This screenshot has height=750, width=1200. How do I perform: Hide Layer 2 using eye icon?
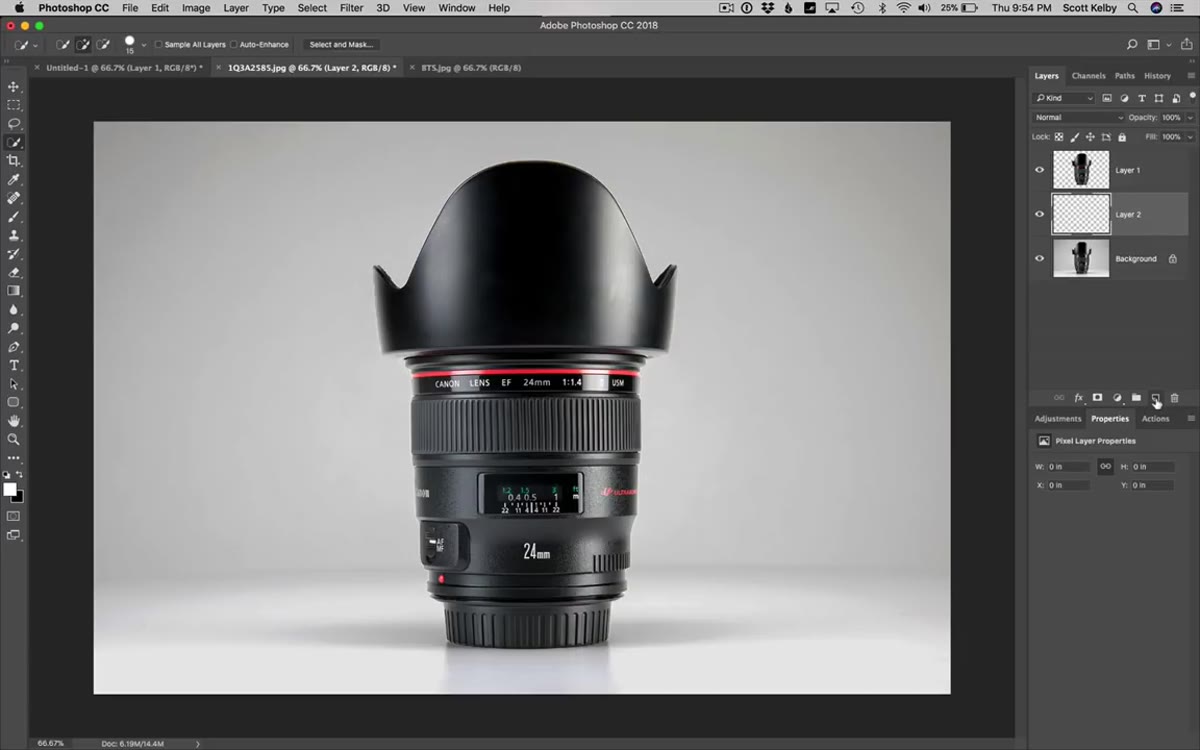coord(1039,214)
